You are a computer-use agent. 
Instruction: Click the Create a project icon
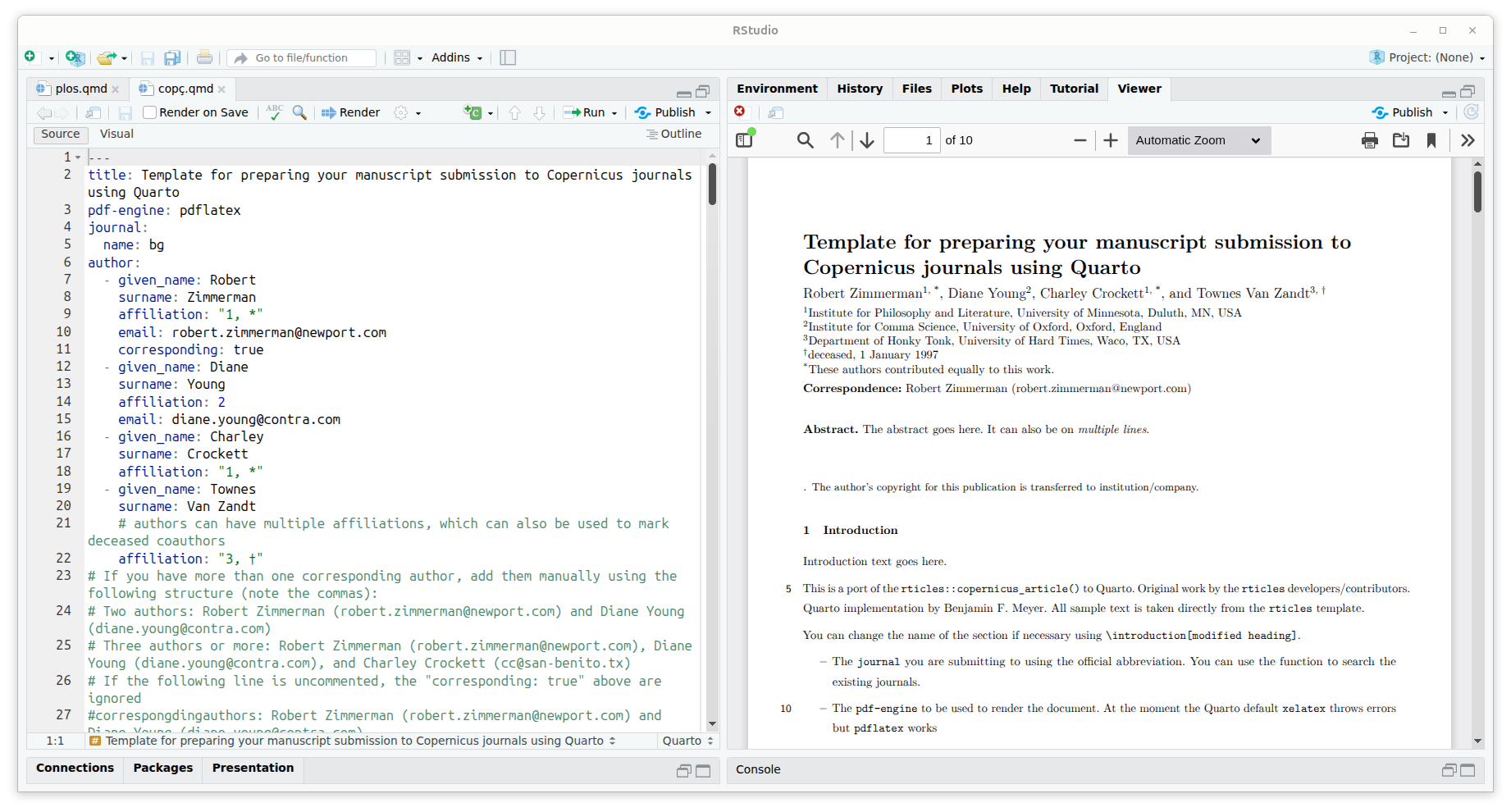click(75, 57)
